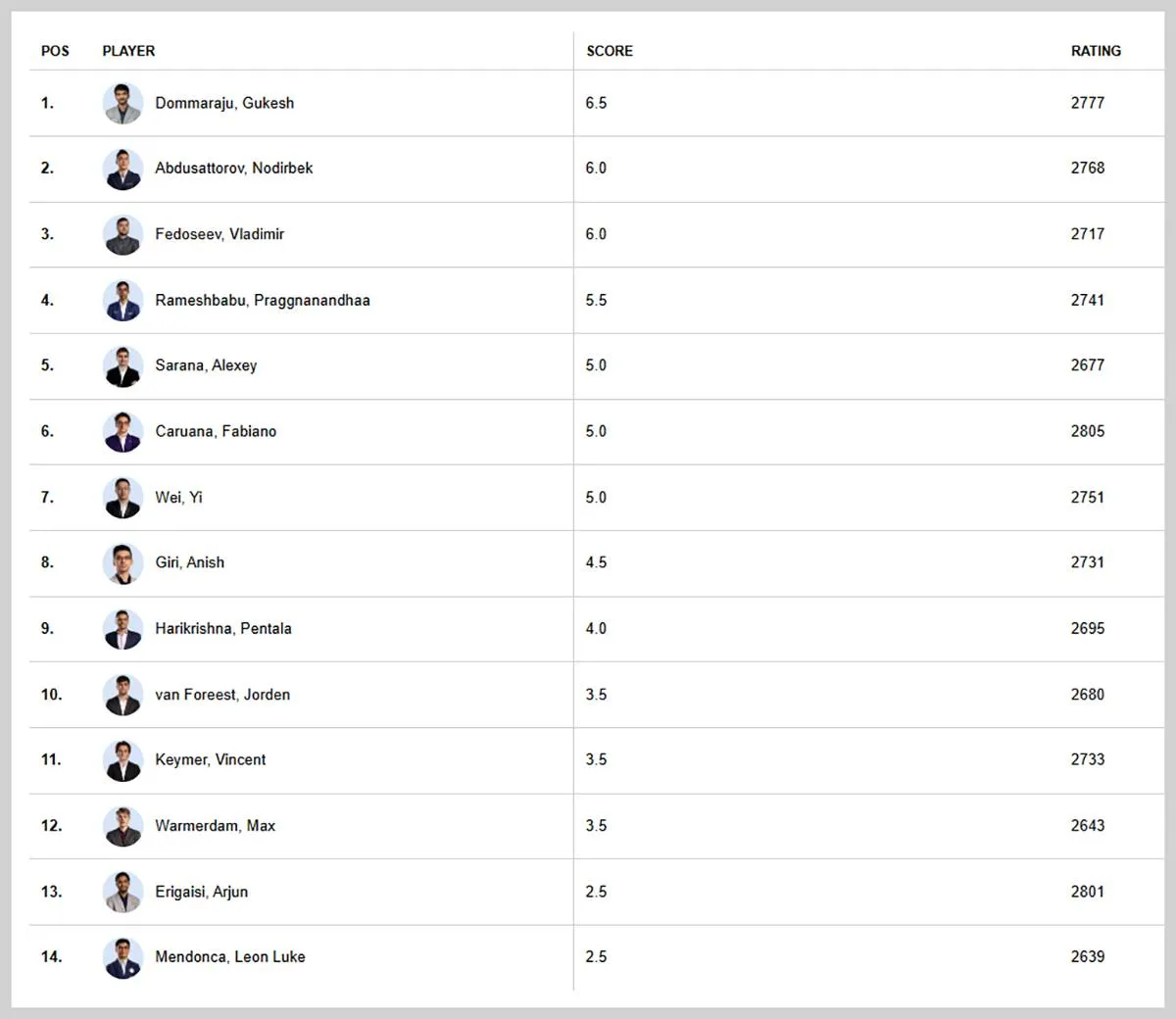
Task: Open player name Sarana, Alexey
Action: 206,365
